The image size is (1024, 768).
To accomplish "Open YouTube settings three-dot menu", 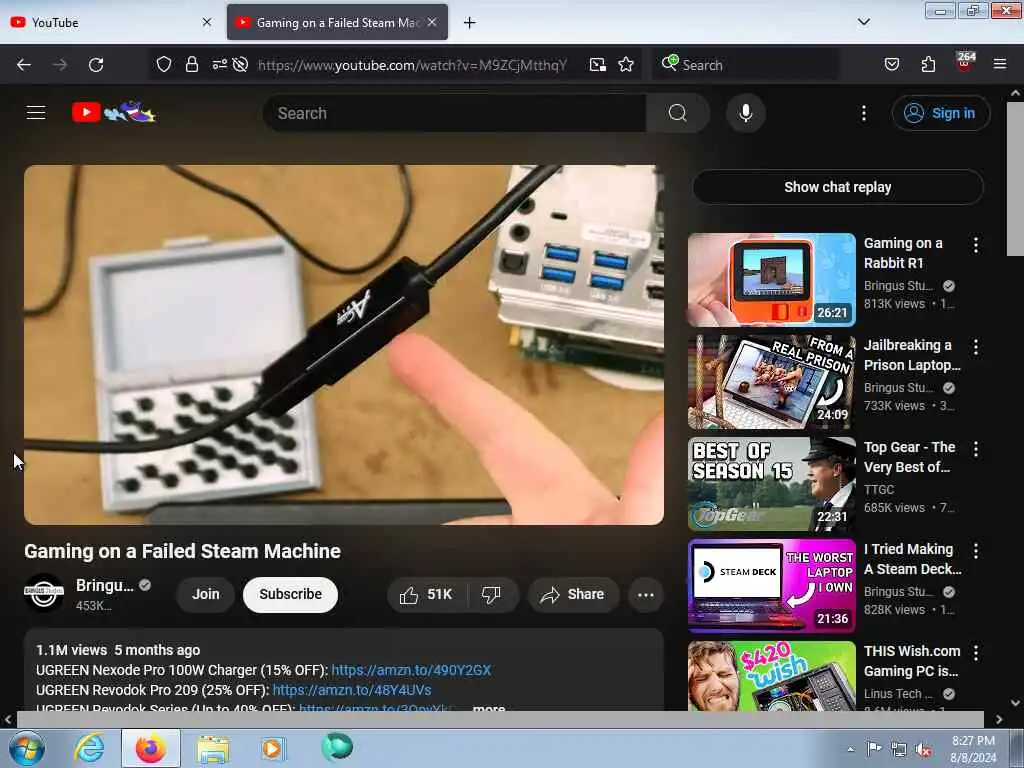I will (863, 113).
